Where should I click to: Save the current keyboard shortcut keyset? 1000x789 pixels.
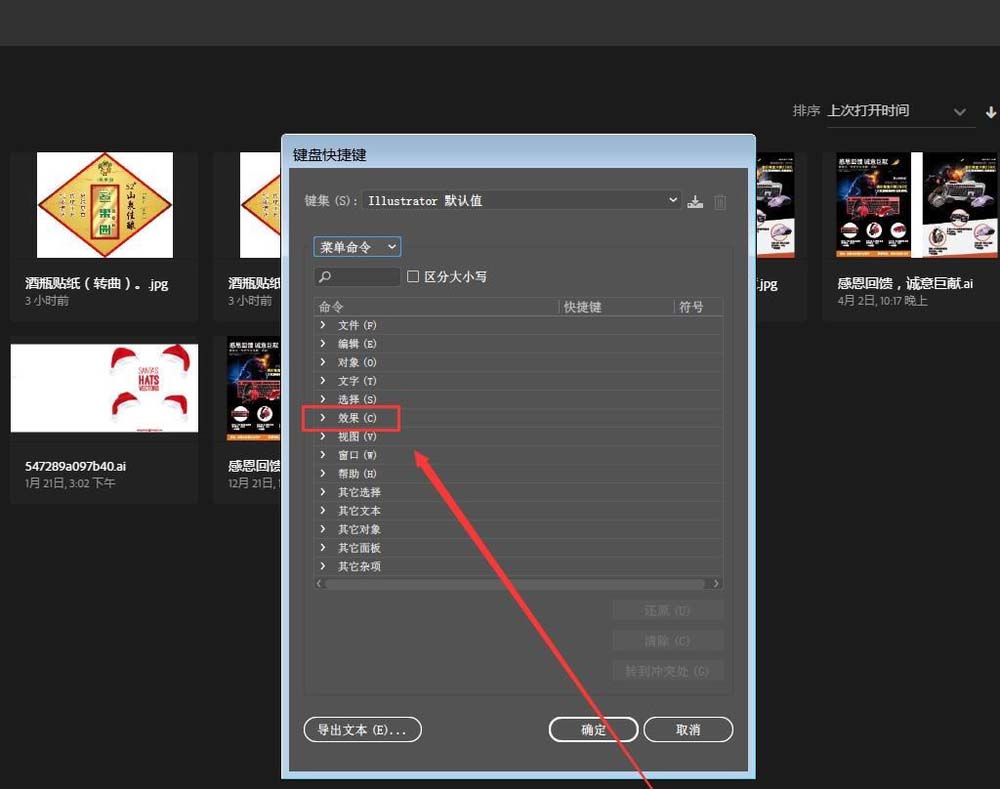coord(695,201)
